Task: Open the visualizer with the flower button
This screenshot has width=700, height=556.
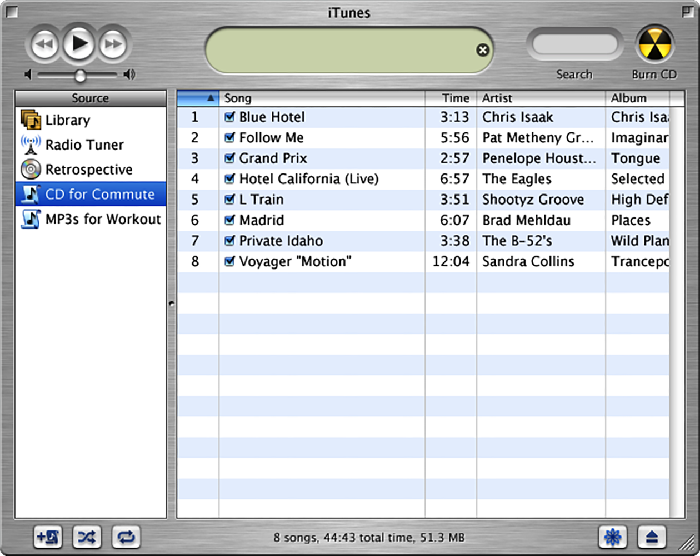Action: [613, 537]
